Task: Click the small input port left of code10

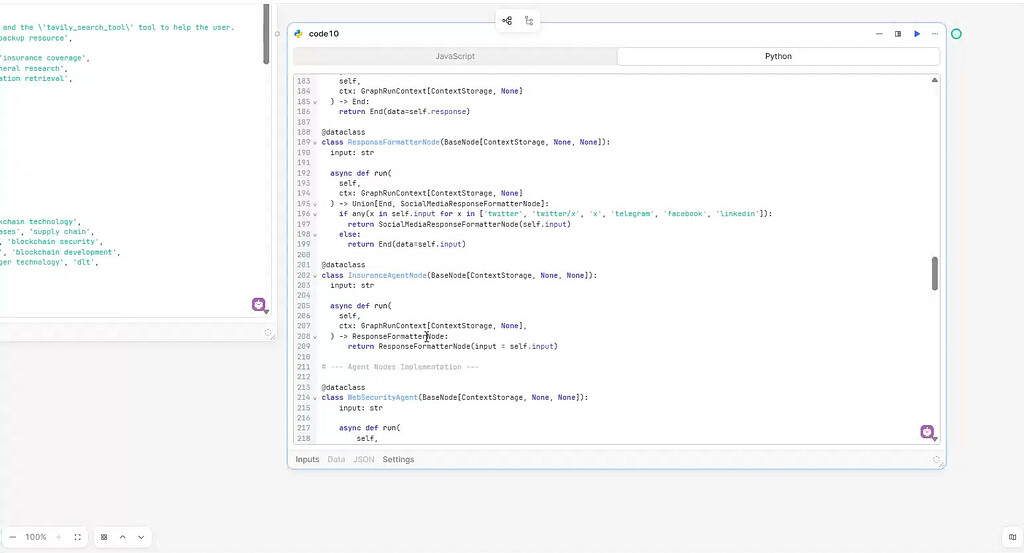Action: [x=278, y=34]
